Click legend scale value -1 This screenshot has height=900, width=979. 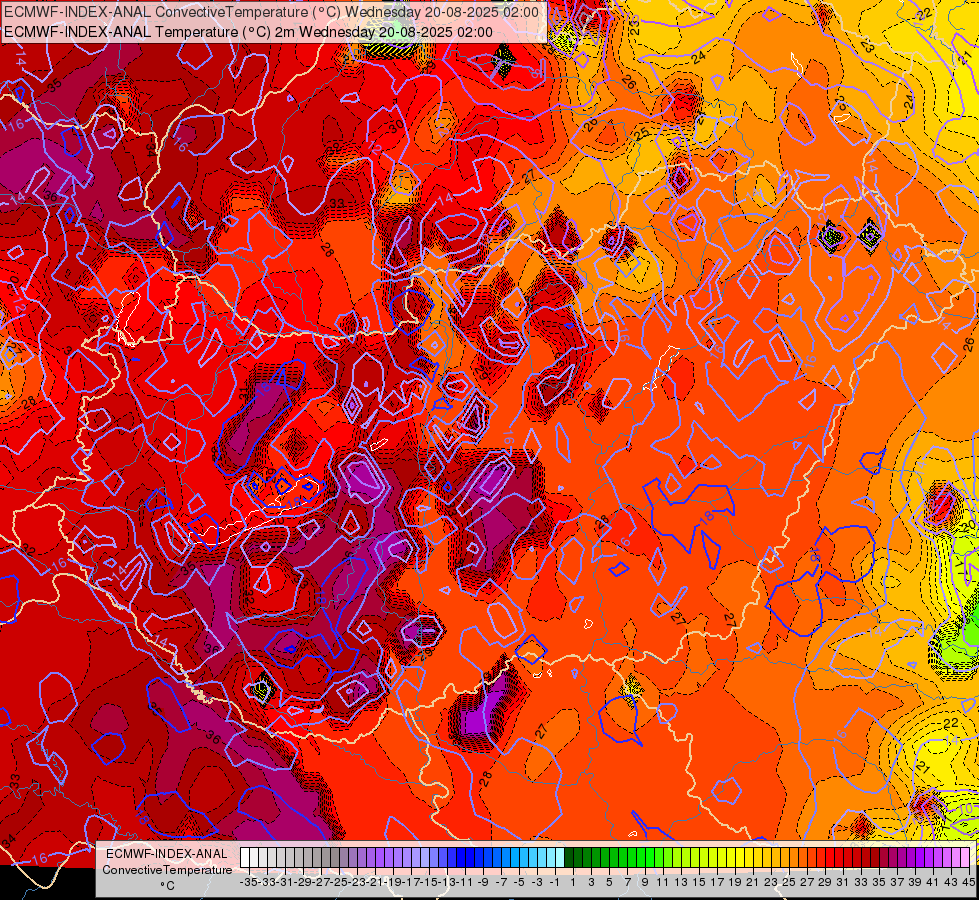(x=554, y=882)
